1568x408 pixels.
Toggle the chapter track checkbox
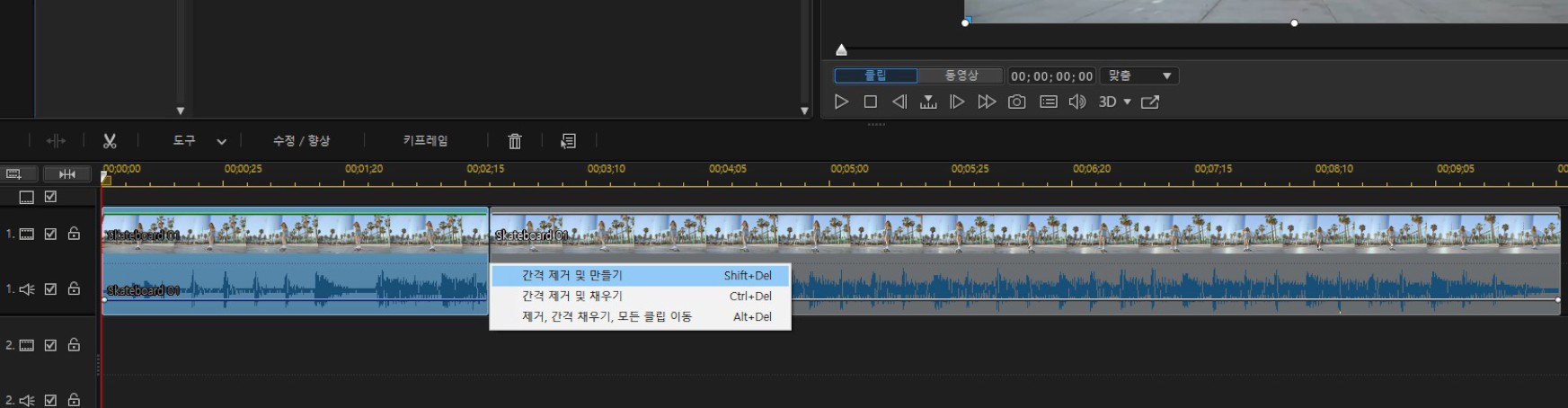[x=50, y=197]
